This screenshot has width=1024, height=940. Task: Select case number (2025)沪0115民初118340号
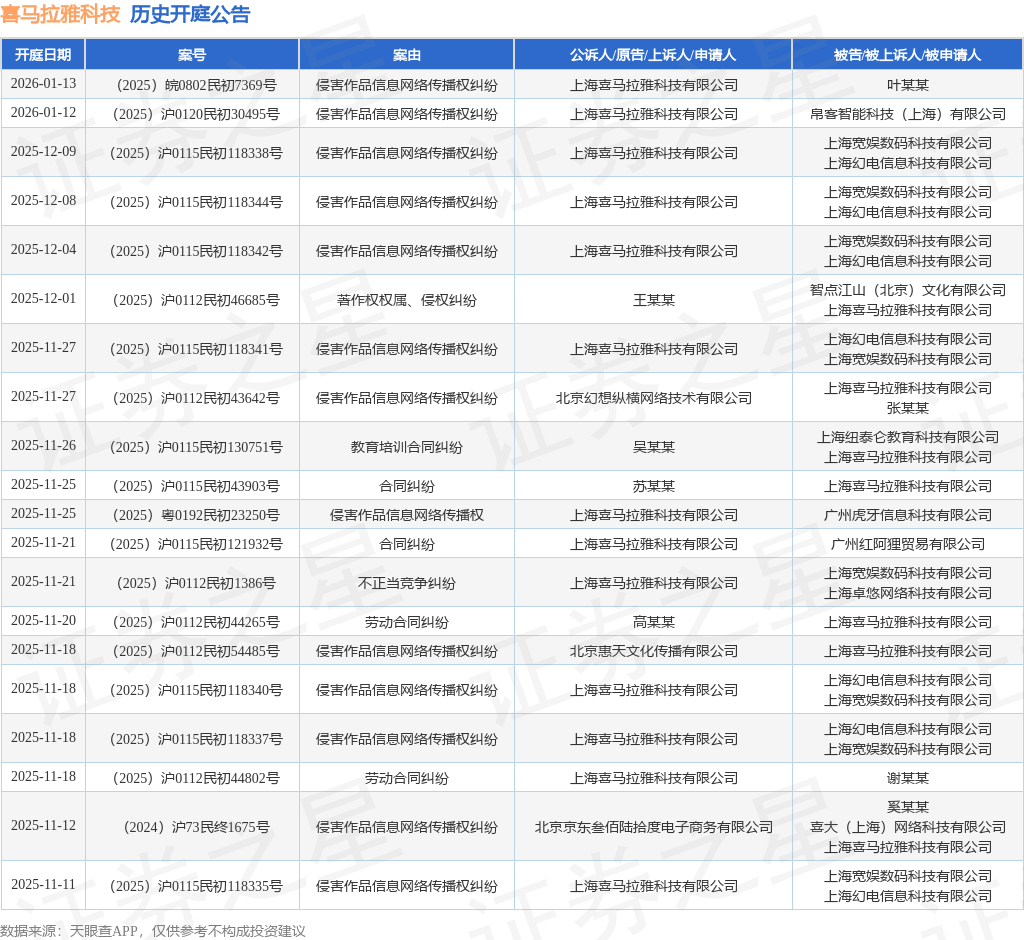point(196,690)
